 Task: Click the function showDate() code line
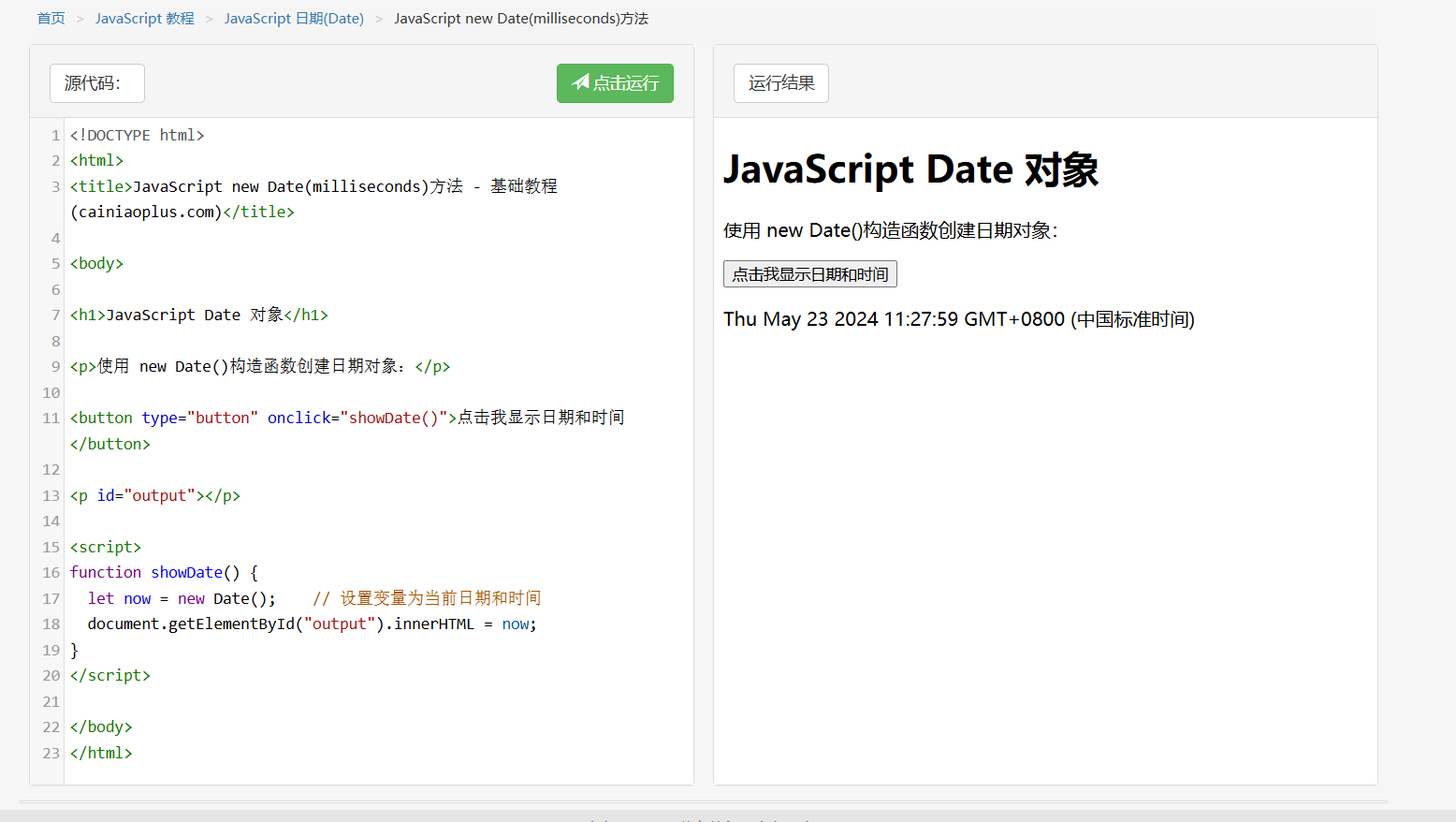[164, 572]
